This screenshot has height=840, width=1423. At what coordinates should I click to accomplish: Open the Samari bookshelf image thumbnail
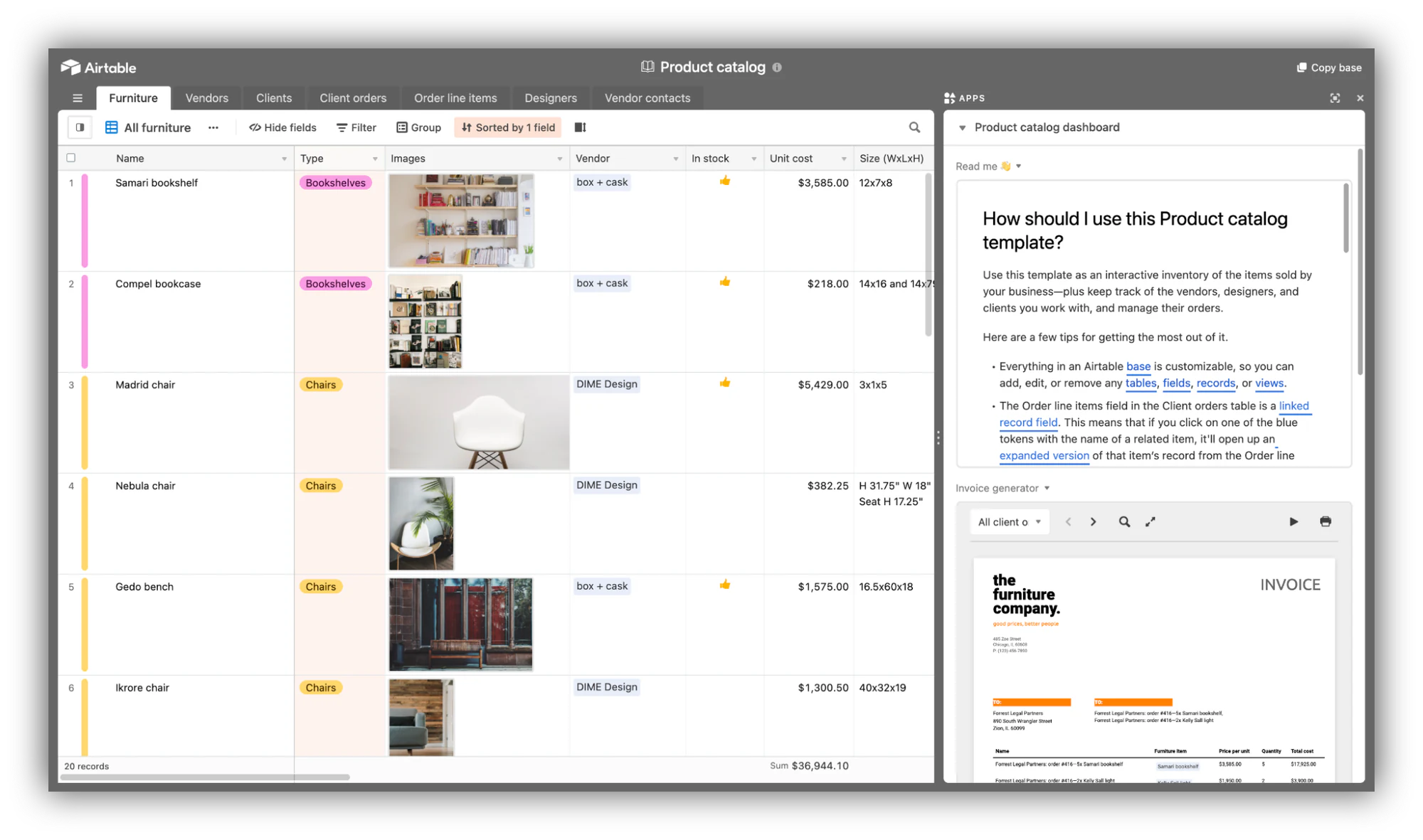(461, 220)
